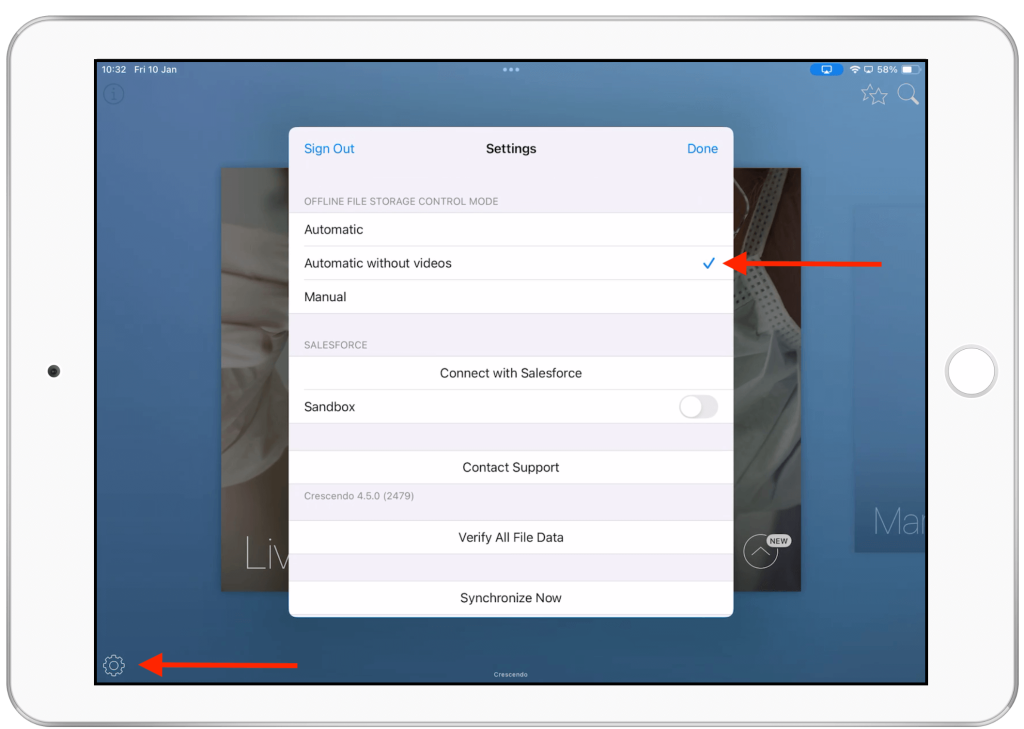Start a sync with Synchronize Now
The width and height of the screenshot is (1024, 729).
pos(511,597)
